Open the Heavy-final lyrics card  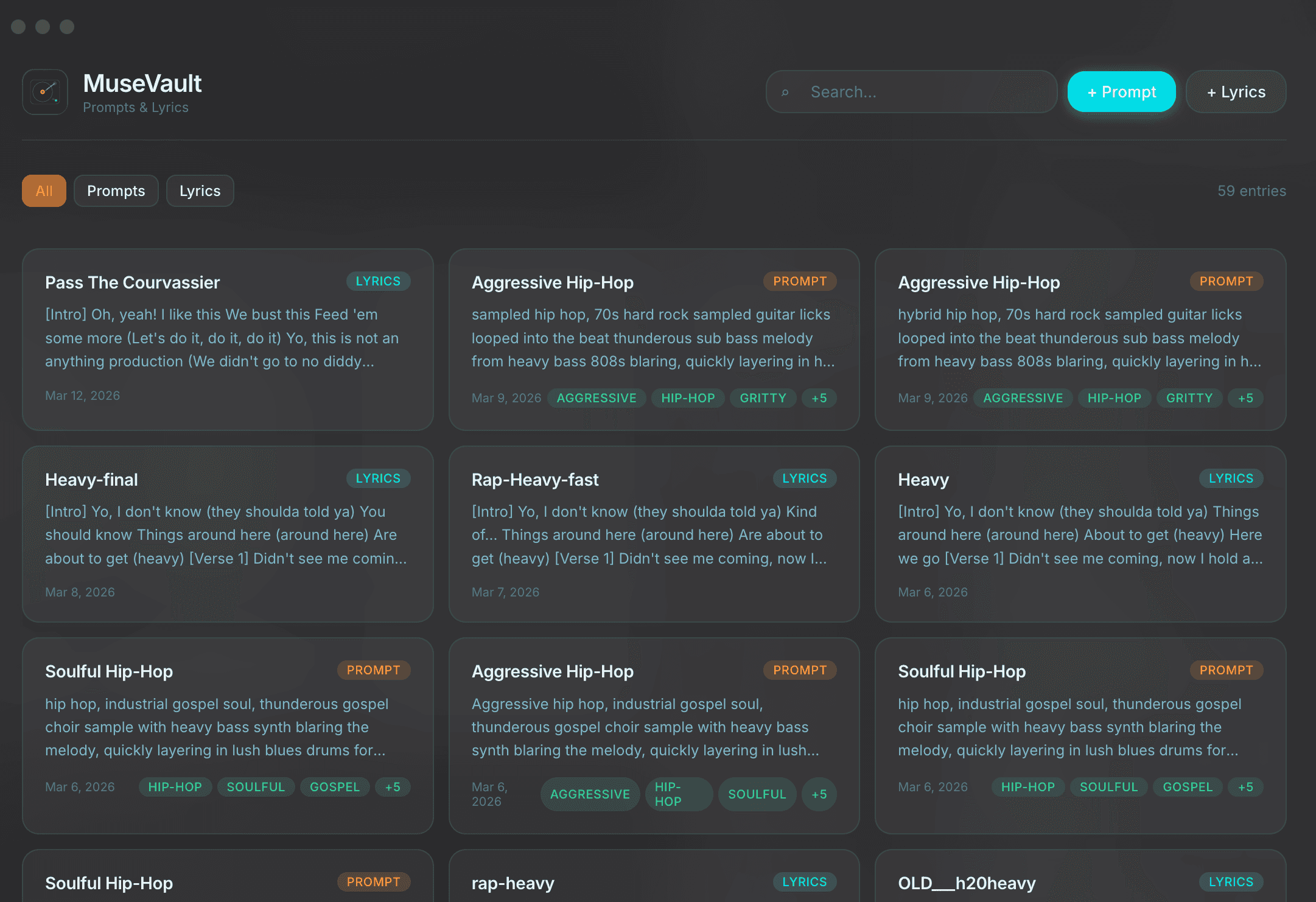(228, 534)
